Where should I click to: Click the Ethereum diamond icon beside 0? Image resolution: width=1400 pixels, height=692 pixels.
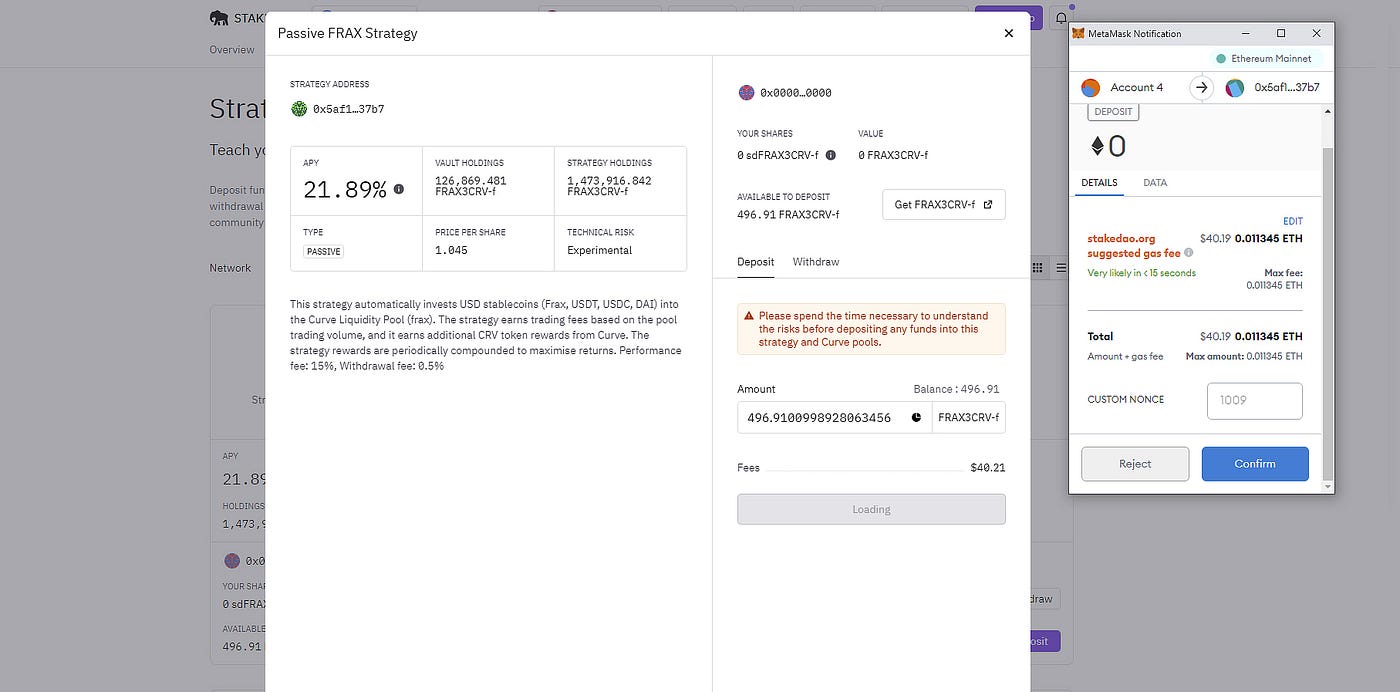(1096, 147)
